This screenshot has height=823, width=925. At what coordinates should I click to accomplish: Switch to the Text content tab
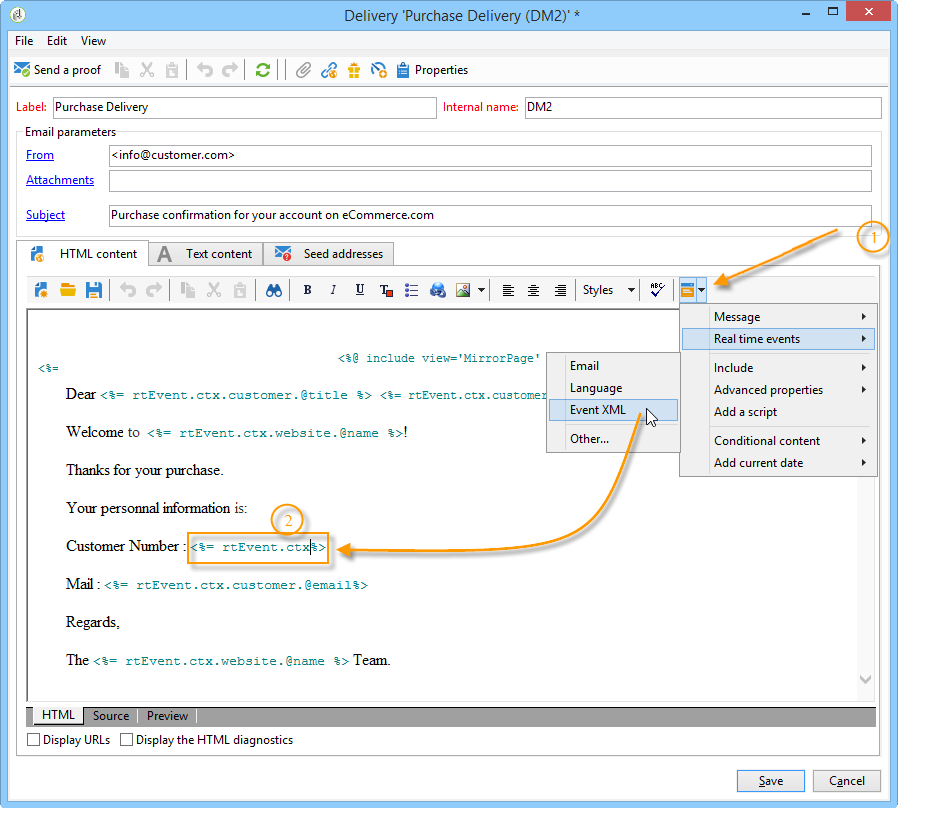205,254
